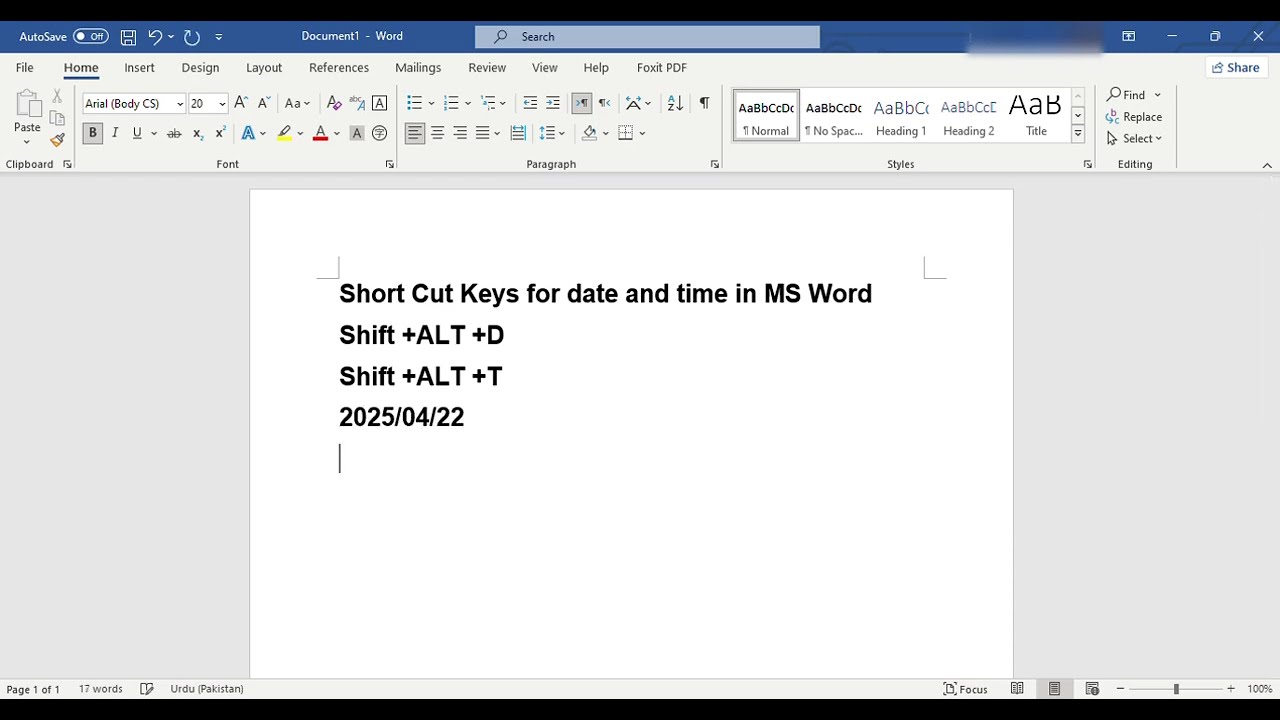The width and height of the screenshot is (1280, 720).
Task: Apply the Heading 1 style
Action: [901, 116]
